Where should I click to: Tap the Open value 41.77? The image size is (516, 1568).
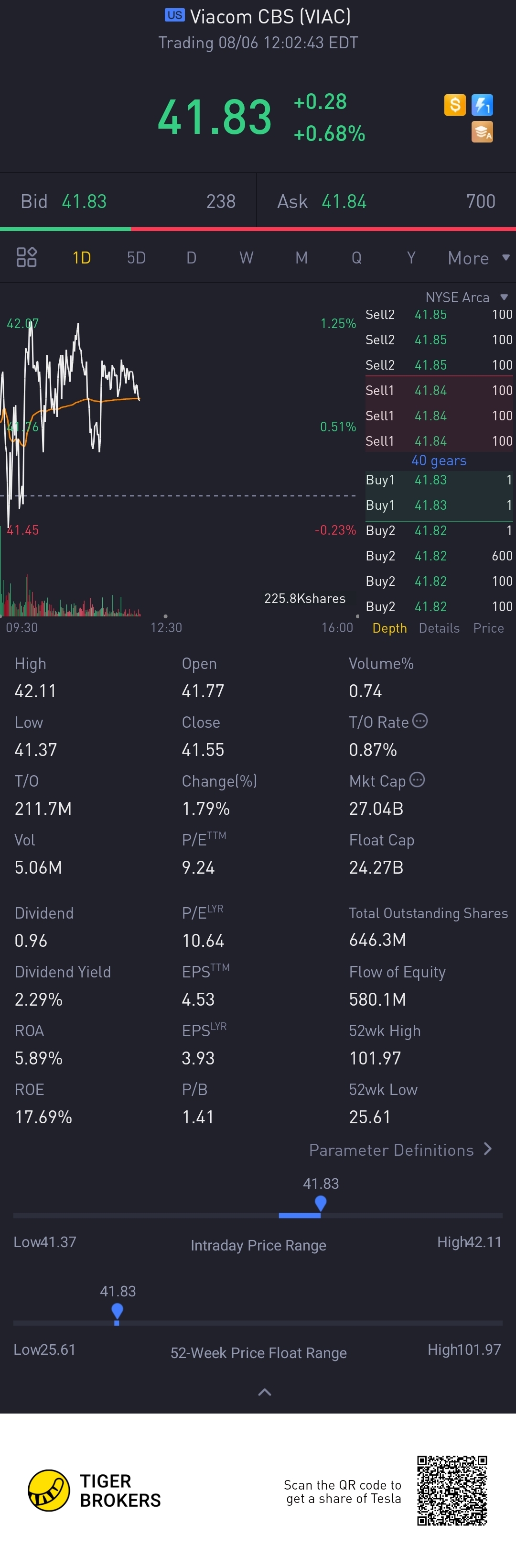pos(203,691)
